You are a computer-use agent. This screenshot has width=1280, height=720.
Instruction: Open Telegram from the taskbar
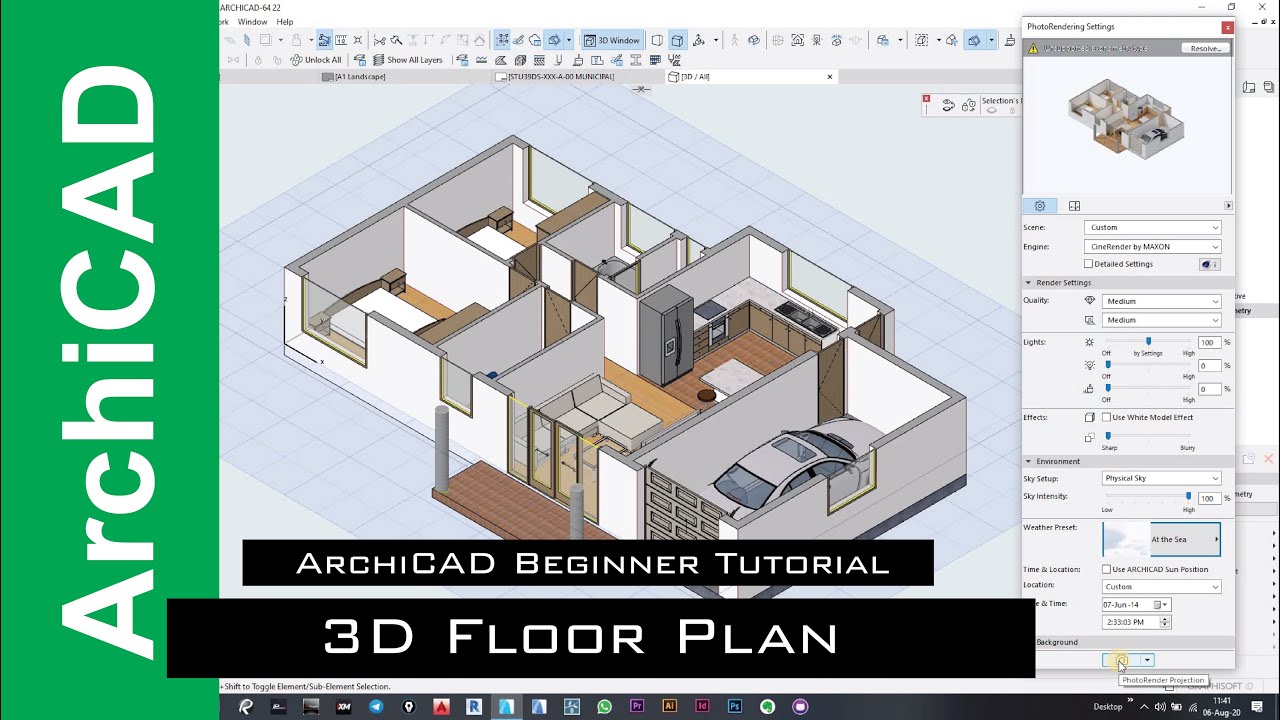[x=375, y=706]
